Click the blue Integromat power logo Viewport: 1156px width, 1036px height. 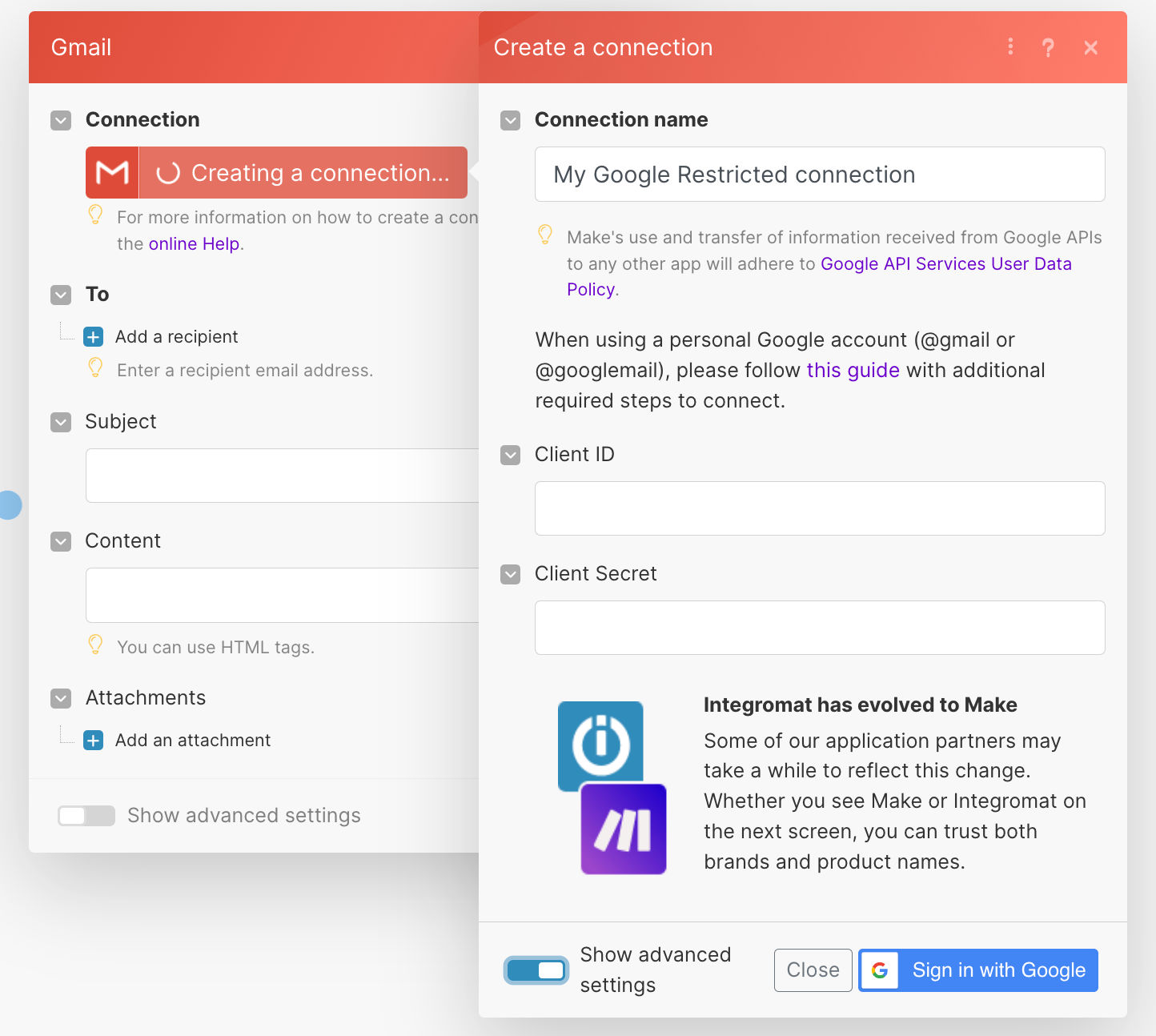click(600, 745)
